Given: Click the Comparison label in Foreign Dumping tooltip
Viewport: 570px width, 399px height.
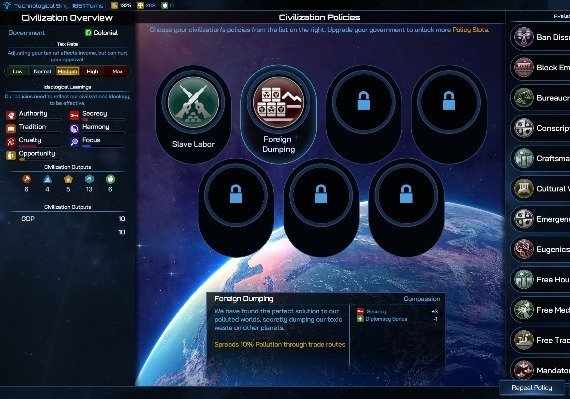Looking at the screenshot, I should (x=421, y=299).
